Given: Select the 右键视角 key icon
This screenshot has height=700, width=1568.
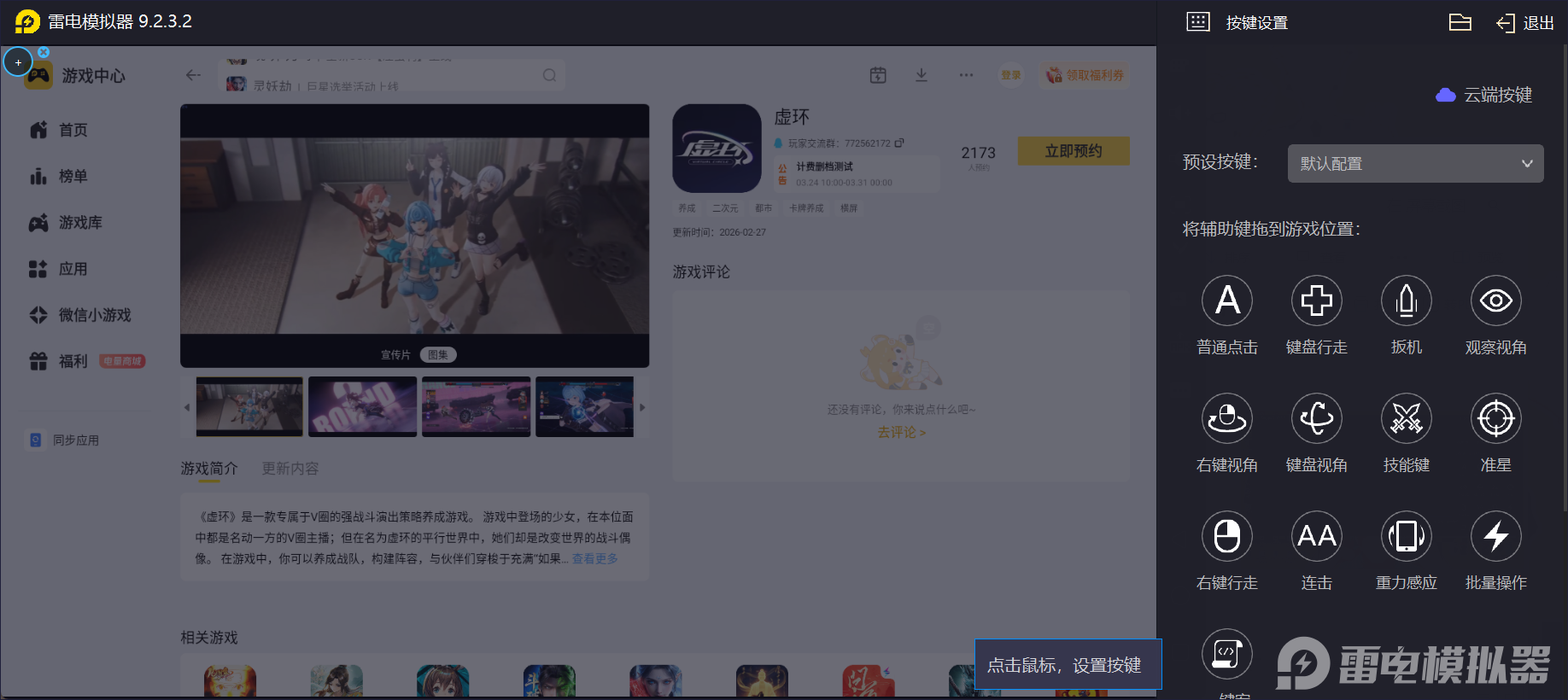Looking at the screenshot, I should click(x=1227, y=418).
